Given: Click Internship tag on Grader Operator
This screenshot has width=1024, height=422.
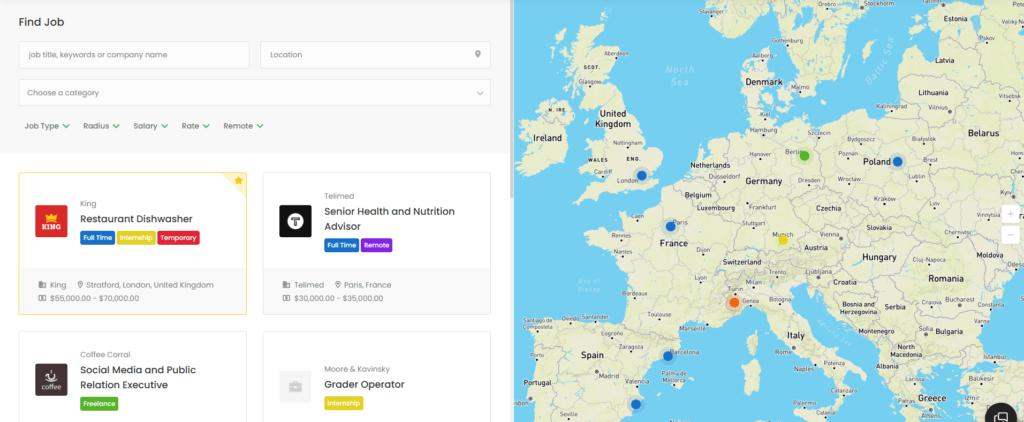Looking at the screenshot, I should point(344,404).
